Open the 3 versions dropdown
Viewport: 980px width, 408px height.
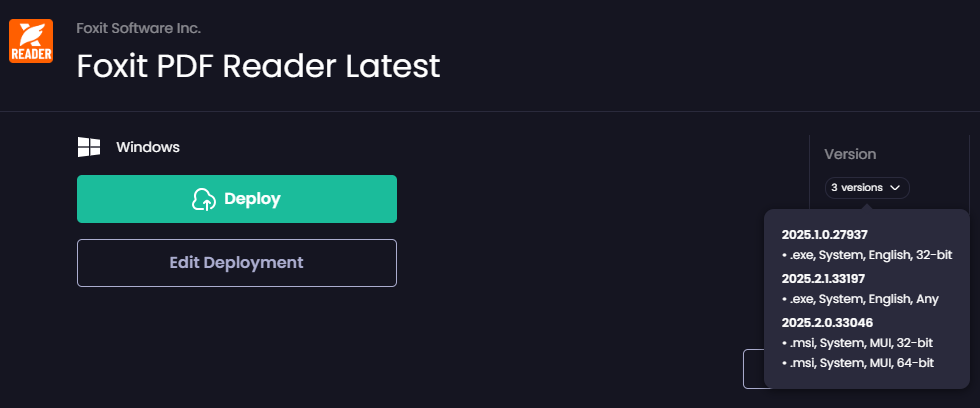867,187
